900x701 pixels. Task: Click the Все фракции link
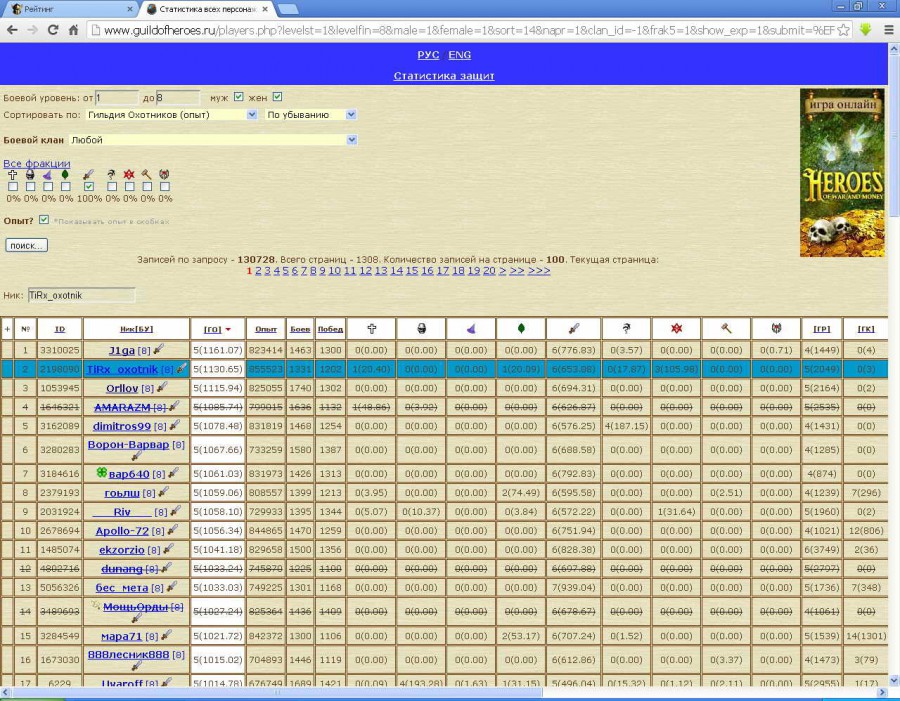37,164
